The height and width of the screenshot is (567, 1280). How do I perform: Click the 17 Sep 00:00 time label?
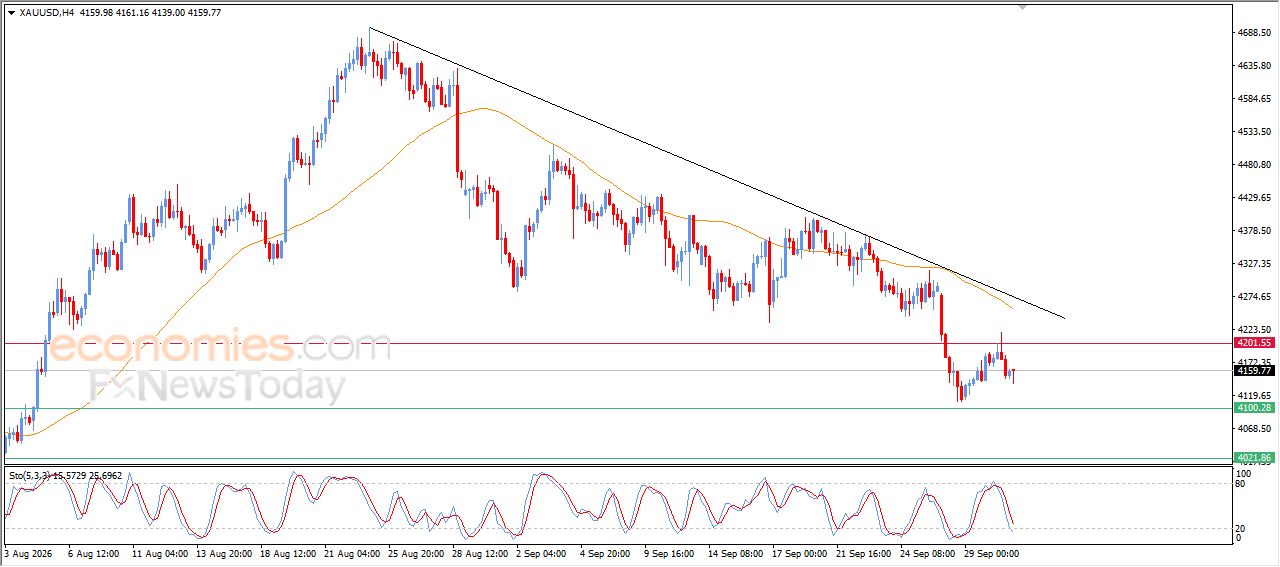point(802,553)
